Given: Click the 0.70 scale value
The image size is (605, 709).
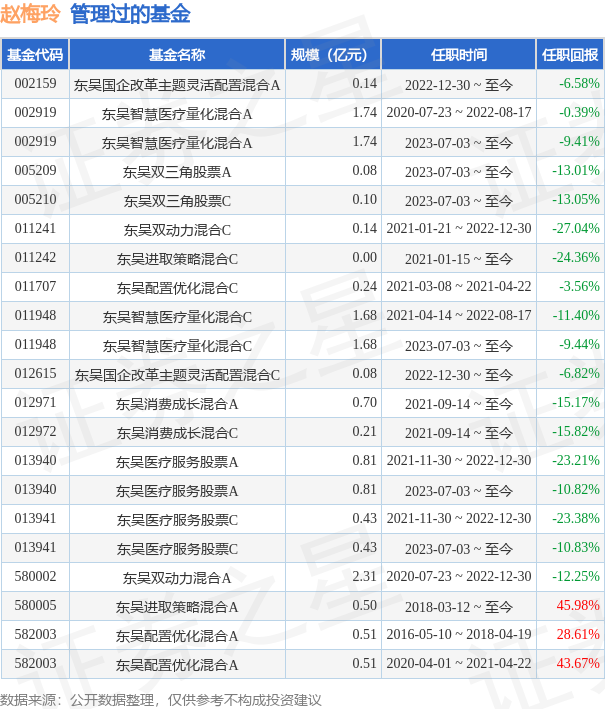Looking at the screenshot, I should 364,402.
